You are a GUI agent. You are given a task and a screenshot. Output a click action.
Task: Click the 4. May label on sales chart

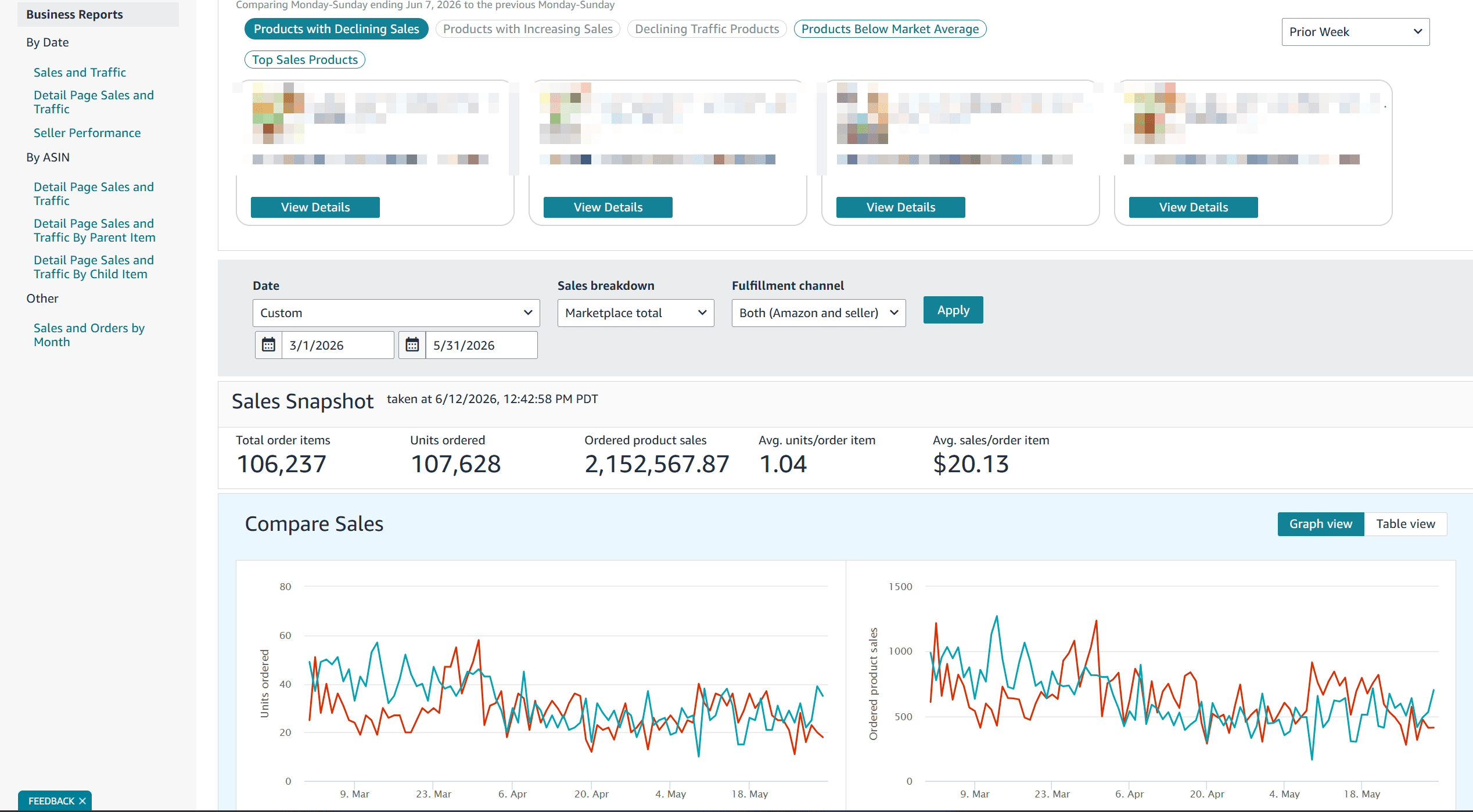click(1284, 794)
